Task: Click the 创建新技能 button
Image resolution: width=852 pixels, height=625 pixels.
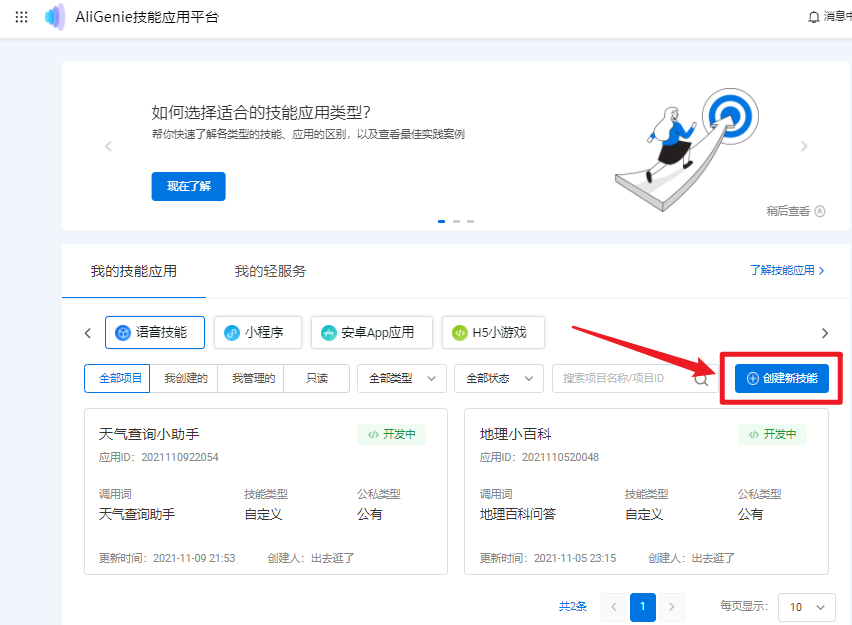Action: pos(781,378)
